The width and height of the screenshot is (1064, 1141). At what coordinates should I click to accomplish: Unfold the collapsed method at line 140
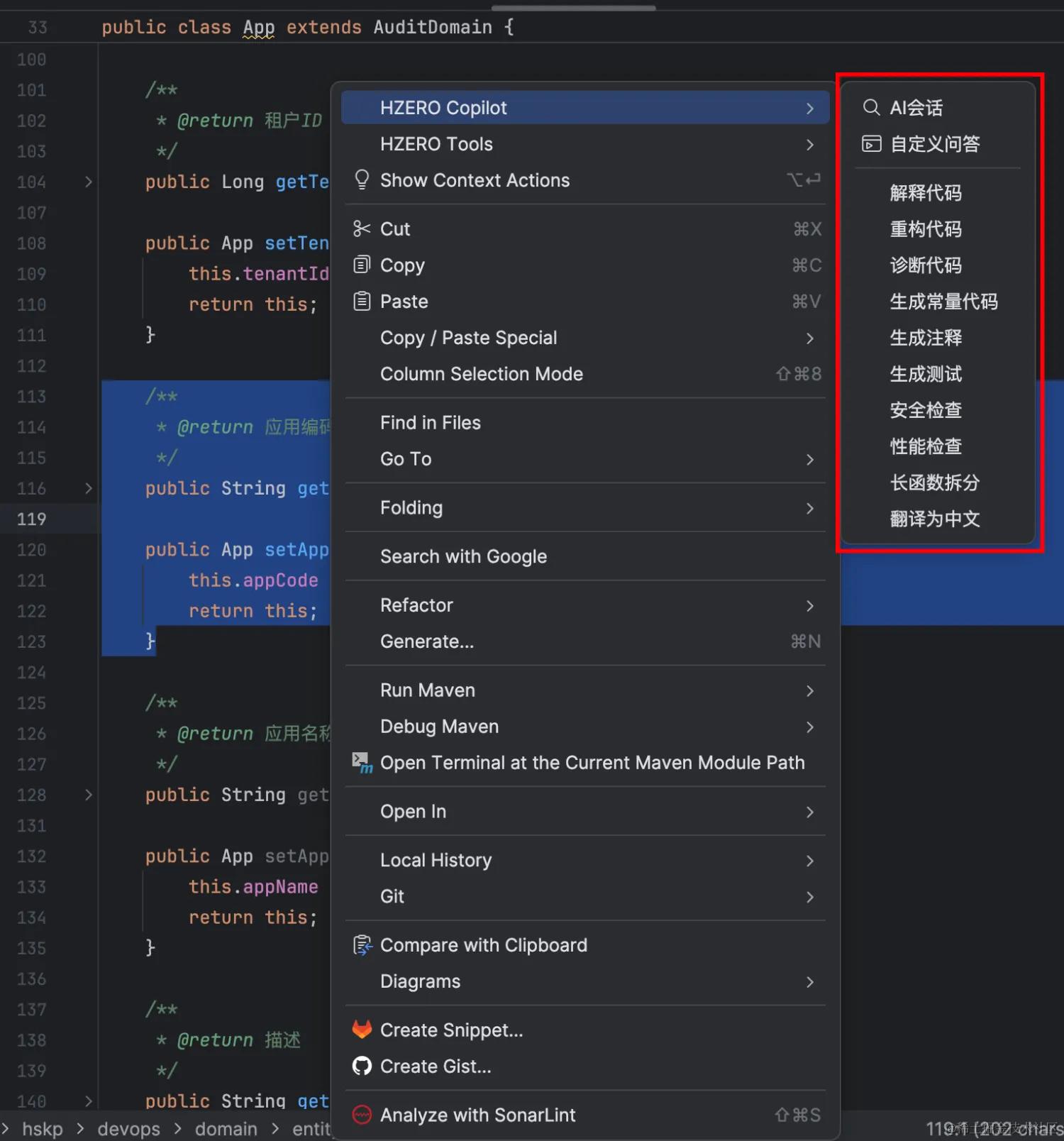pos(89,1101)
